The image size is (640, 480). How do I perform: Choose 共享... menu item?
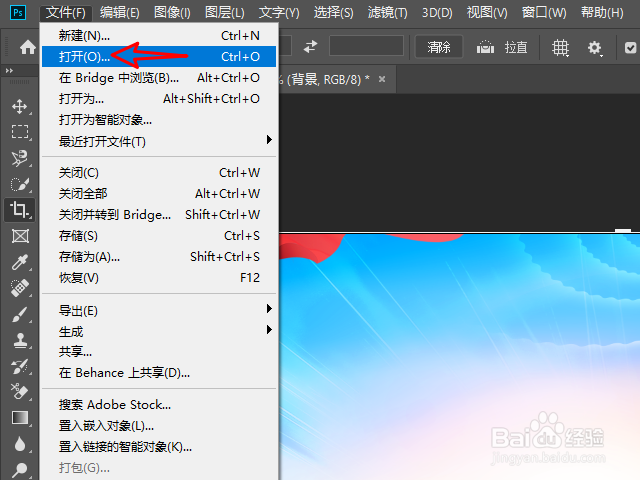point(159,351)
